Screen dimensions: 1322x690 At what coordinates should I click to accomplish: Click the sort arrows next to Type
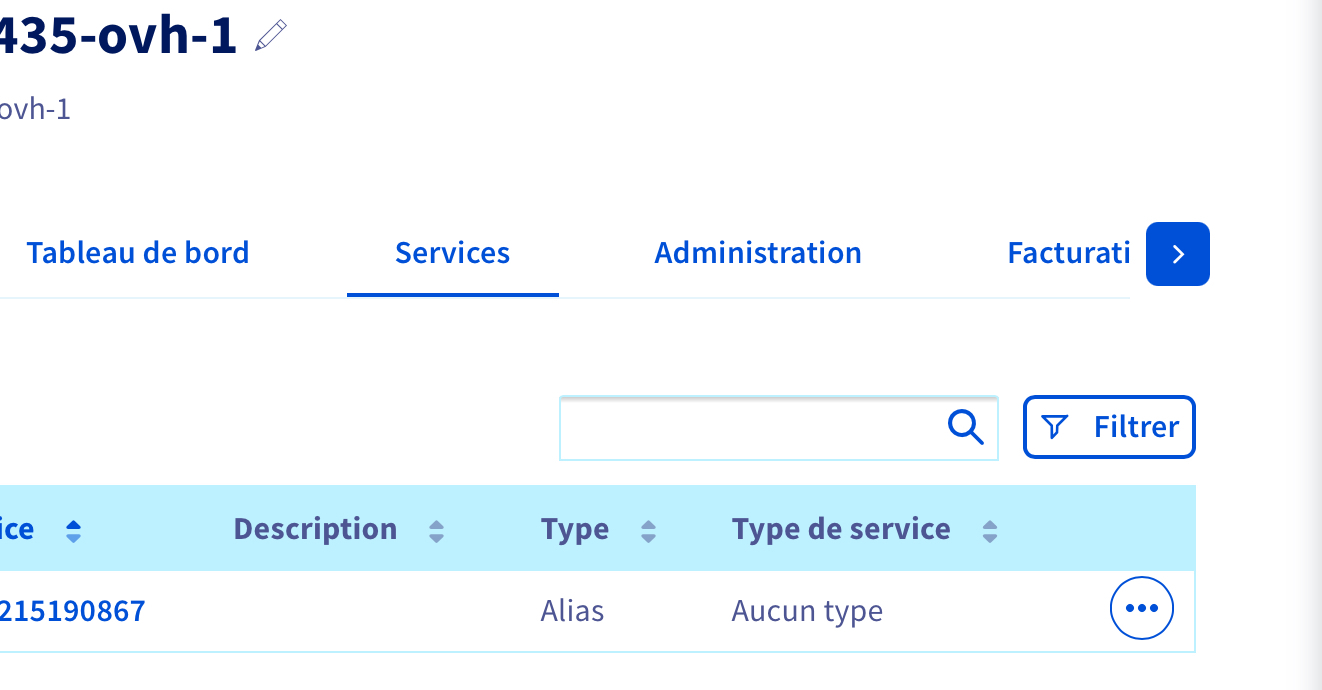(648, 531)
